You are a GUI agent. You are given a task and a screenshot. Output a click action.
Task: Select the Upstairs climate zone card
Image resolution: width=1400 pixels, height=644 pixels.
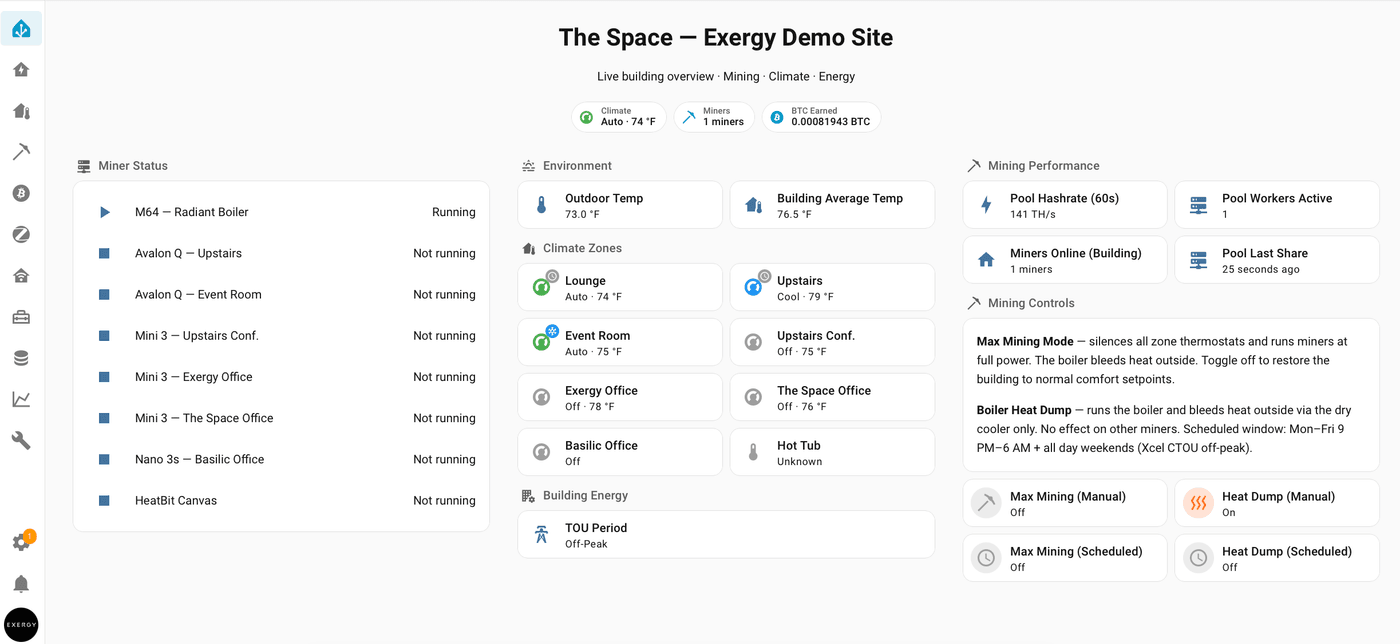[x=832, y=288]
